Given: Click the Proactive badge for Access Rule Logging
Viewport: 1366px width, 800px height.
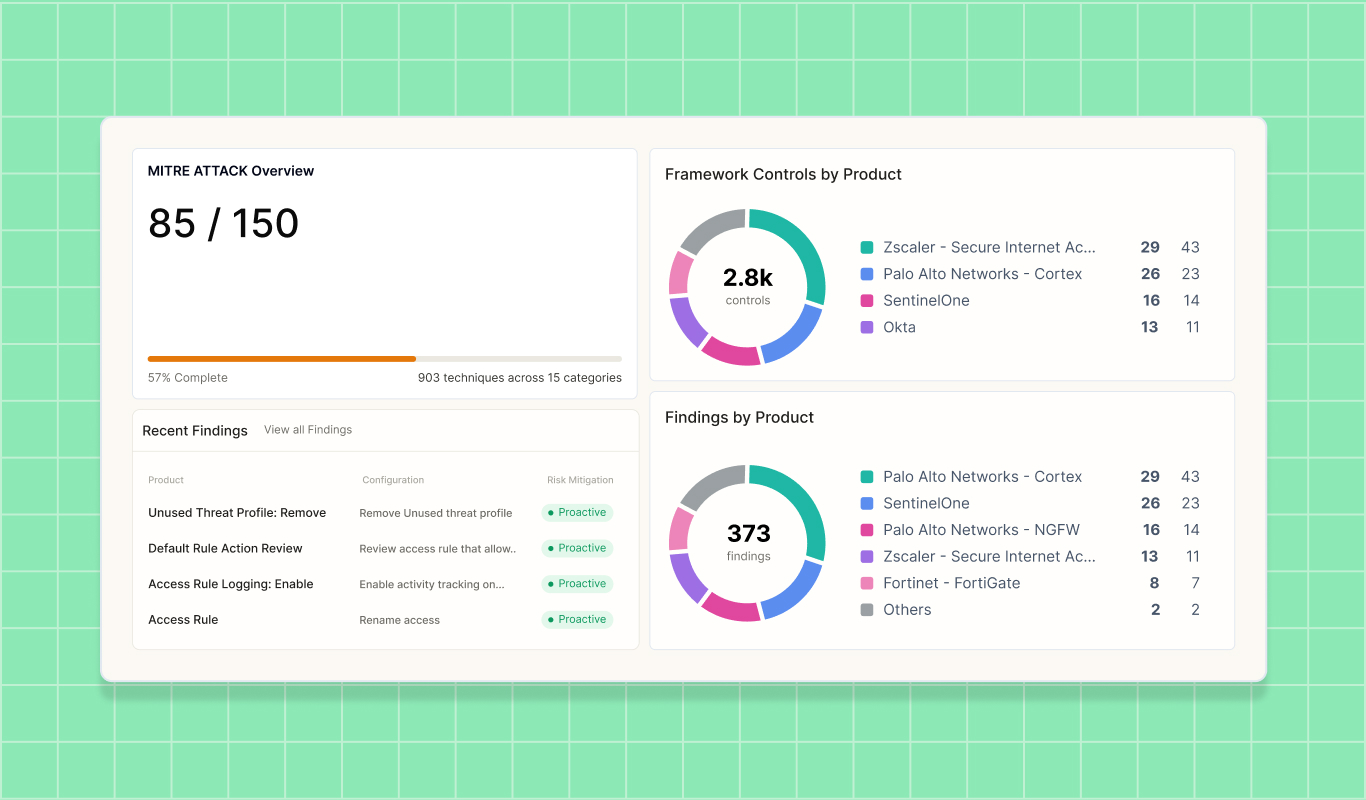Looking at the screenshot, I should tap(577, 584).
